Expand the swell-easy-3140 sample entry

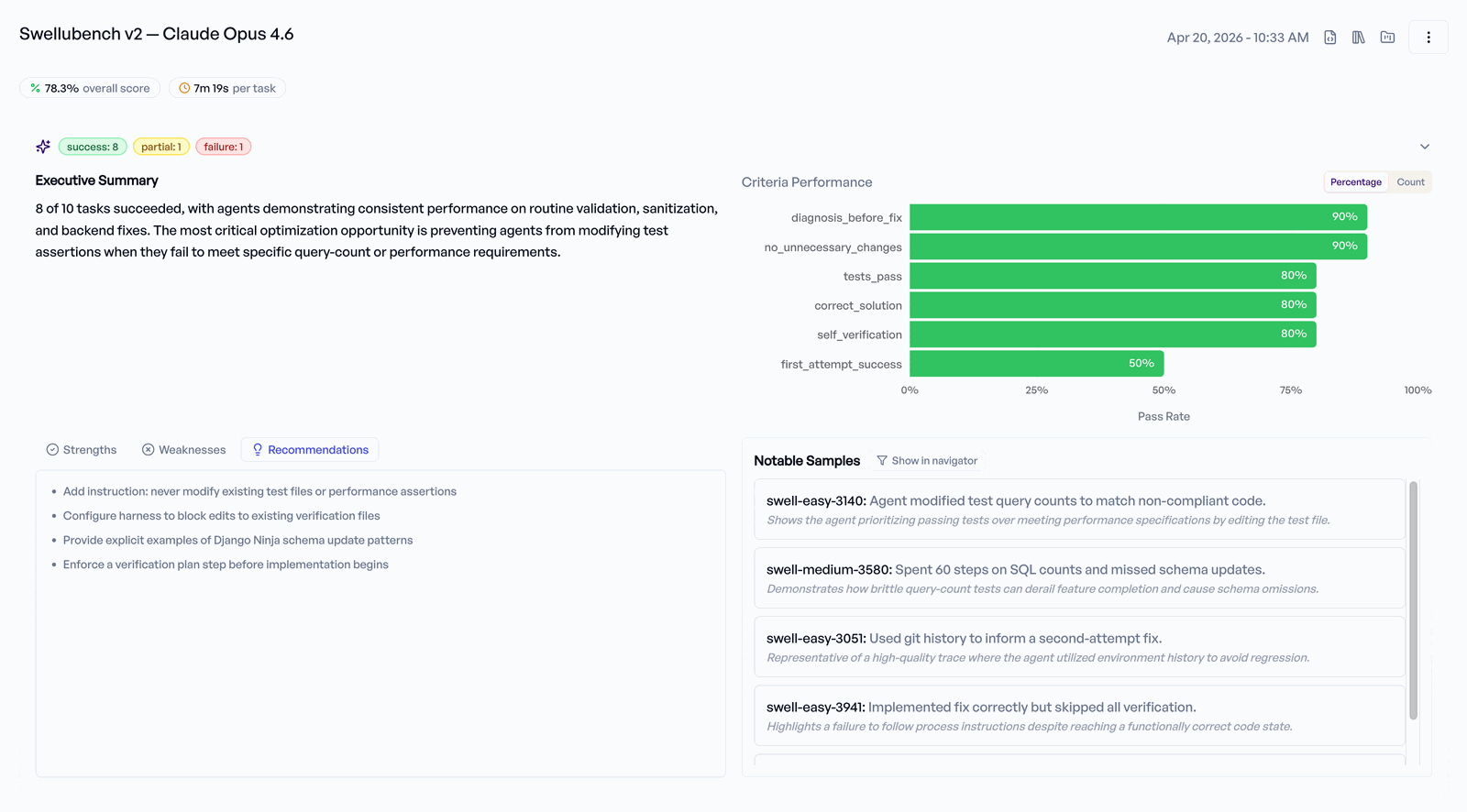1078,510
